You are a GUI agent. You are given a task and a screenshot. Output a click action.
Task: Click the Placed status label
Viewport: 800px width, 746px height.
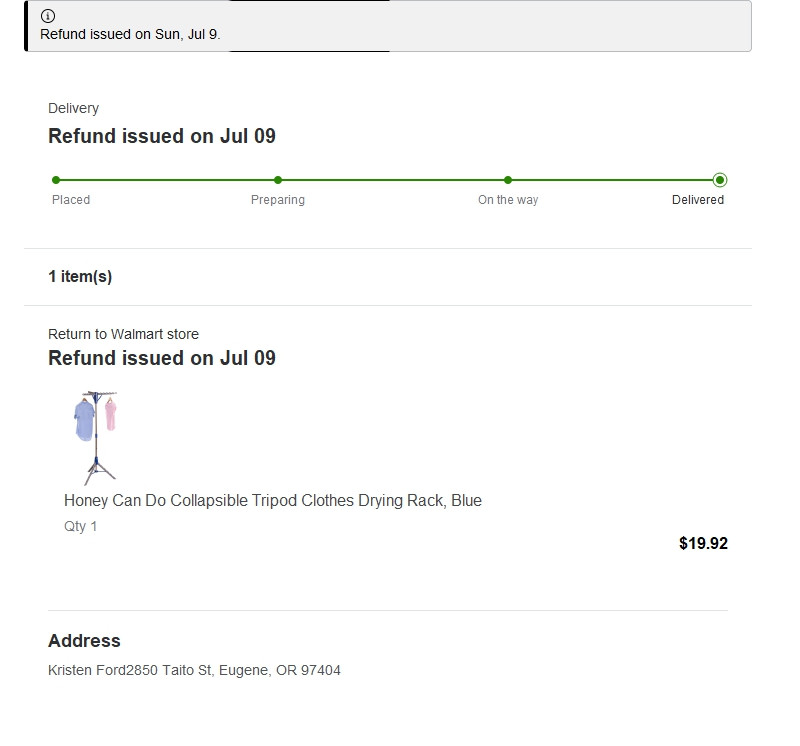pos(71,200)
